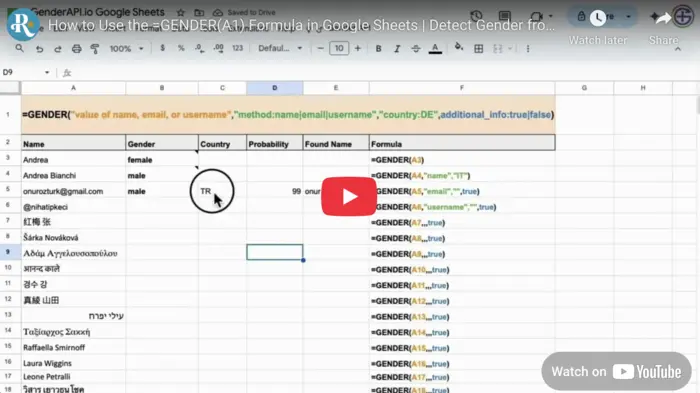Open the comments icon
Image resolution: width=700 pixels, height=393 pixels.
tap(504, 16)
